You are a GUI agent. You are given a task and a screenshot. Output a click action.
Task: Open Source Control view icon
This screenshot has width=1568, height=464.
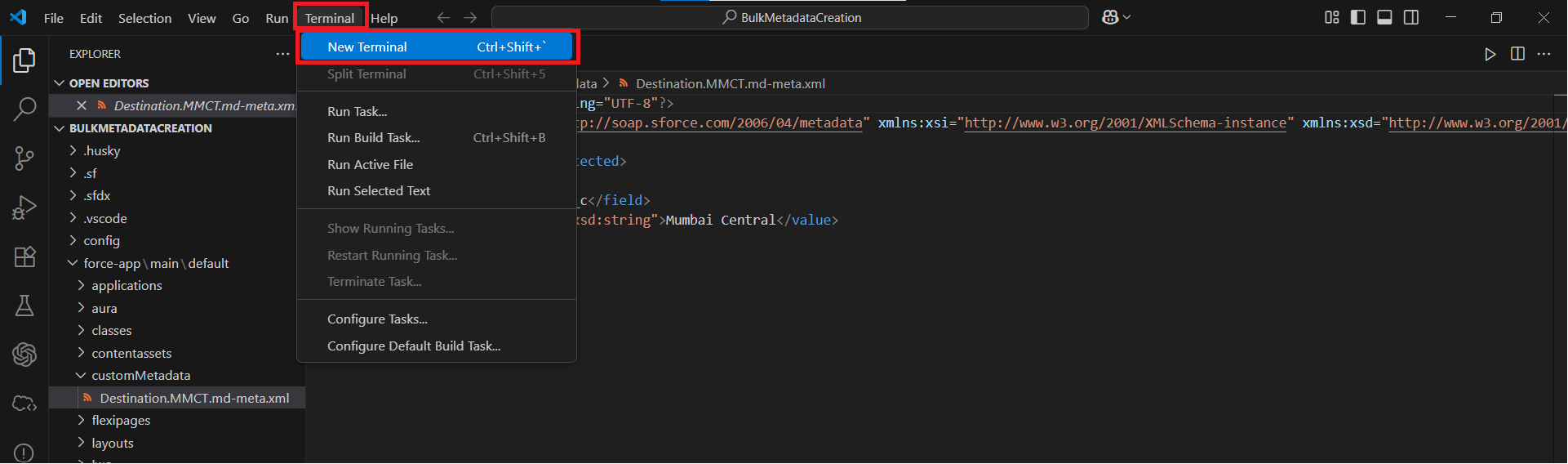(24, 158)
